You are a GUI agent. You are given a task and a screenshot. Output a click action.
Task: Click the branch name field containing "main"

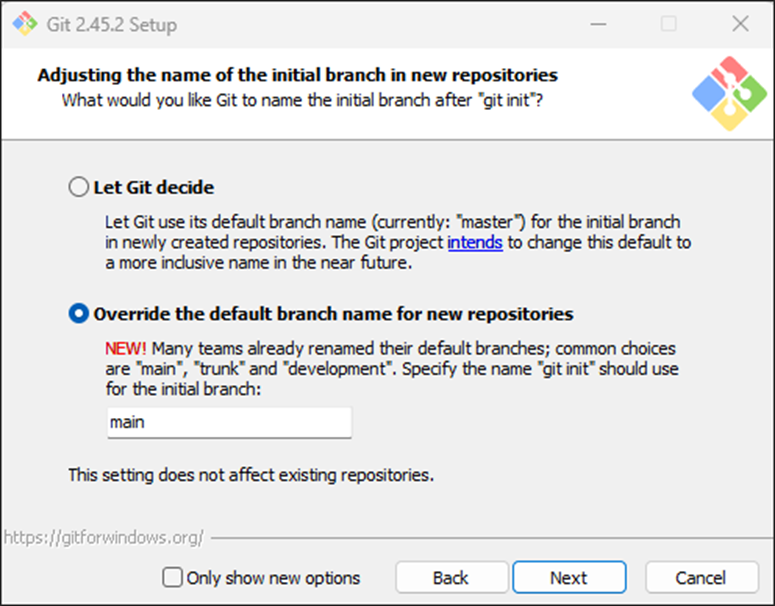[229, 422]
